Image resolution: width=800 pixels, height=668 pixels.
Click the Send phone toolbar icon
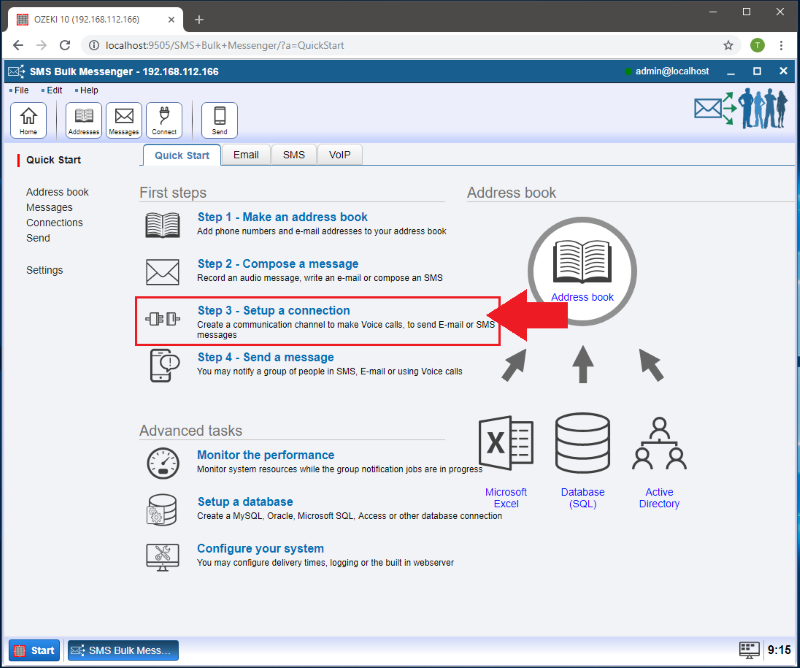[219, 119]
